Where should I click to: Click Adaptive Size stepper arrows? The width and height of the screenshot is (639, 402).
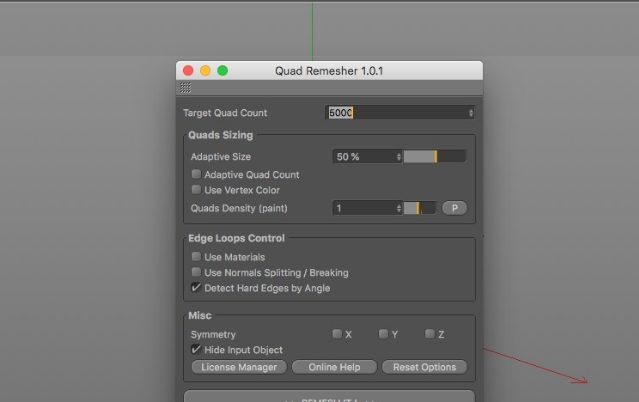click(398, 157)
